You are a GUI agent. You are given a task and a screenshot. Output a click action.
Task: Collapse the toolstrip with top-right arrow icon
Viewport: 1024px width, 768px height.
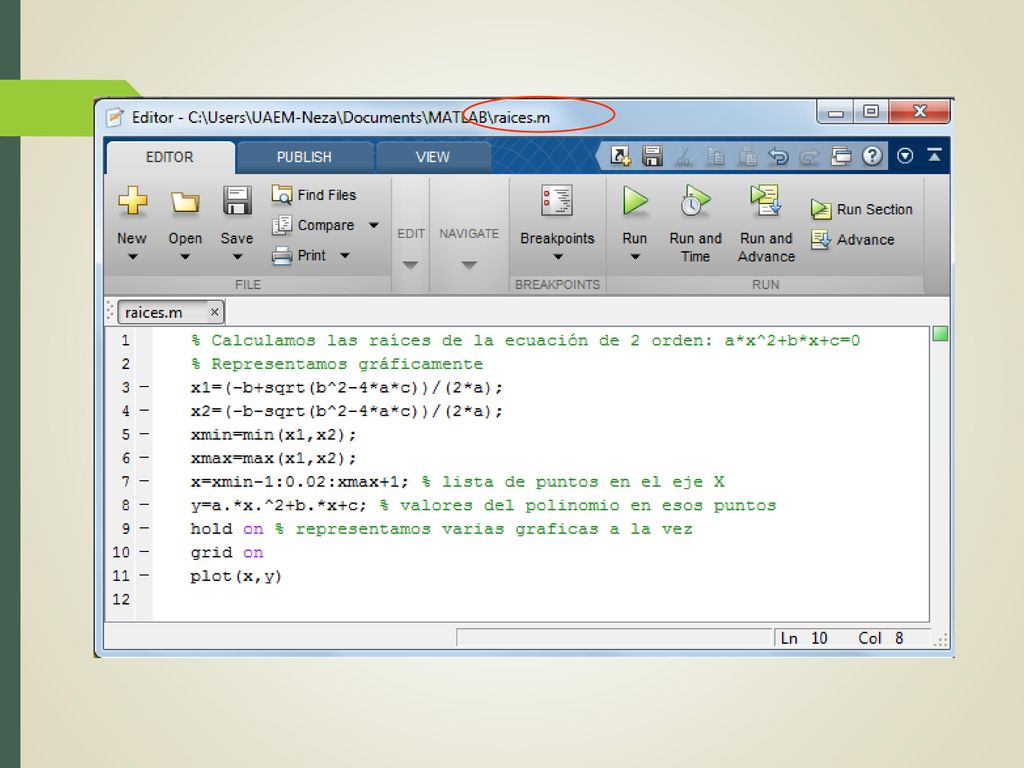click(x=935, y=155)
